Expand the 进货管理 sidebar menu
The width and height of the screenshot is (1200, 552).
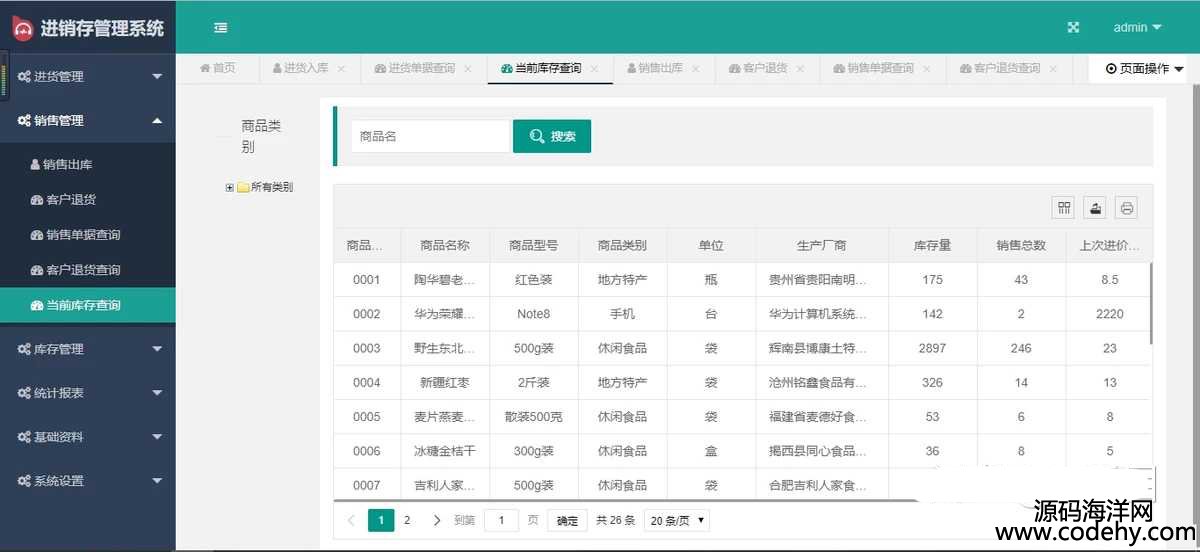click(88, 76)
